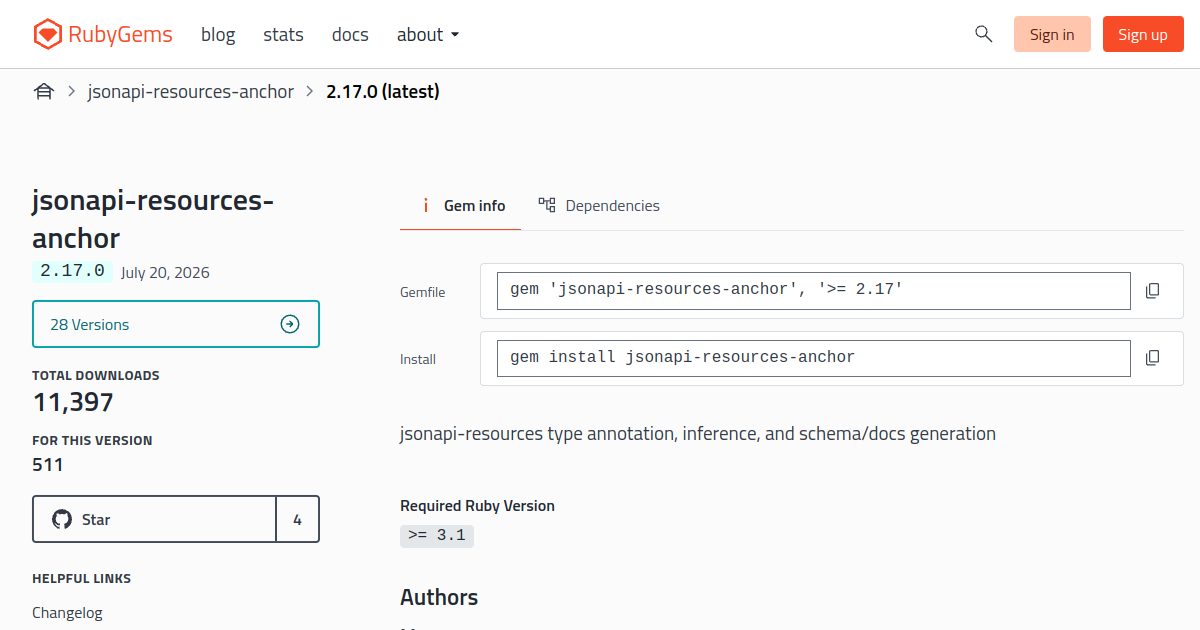This screenshot has height=630, width=1200.
Task: Click the gem description sentence
Action: click(x=698, y=434)
